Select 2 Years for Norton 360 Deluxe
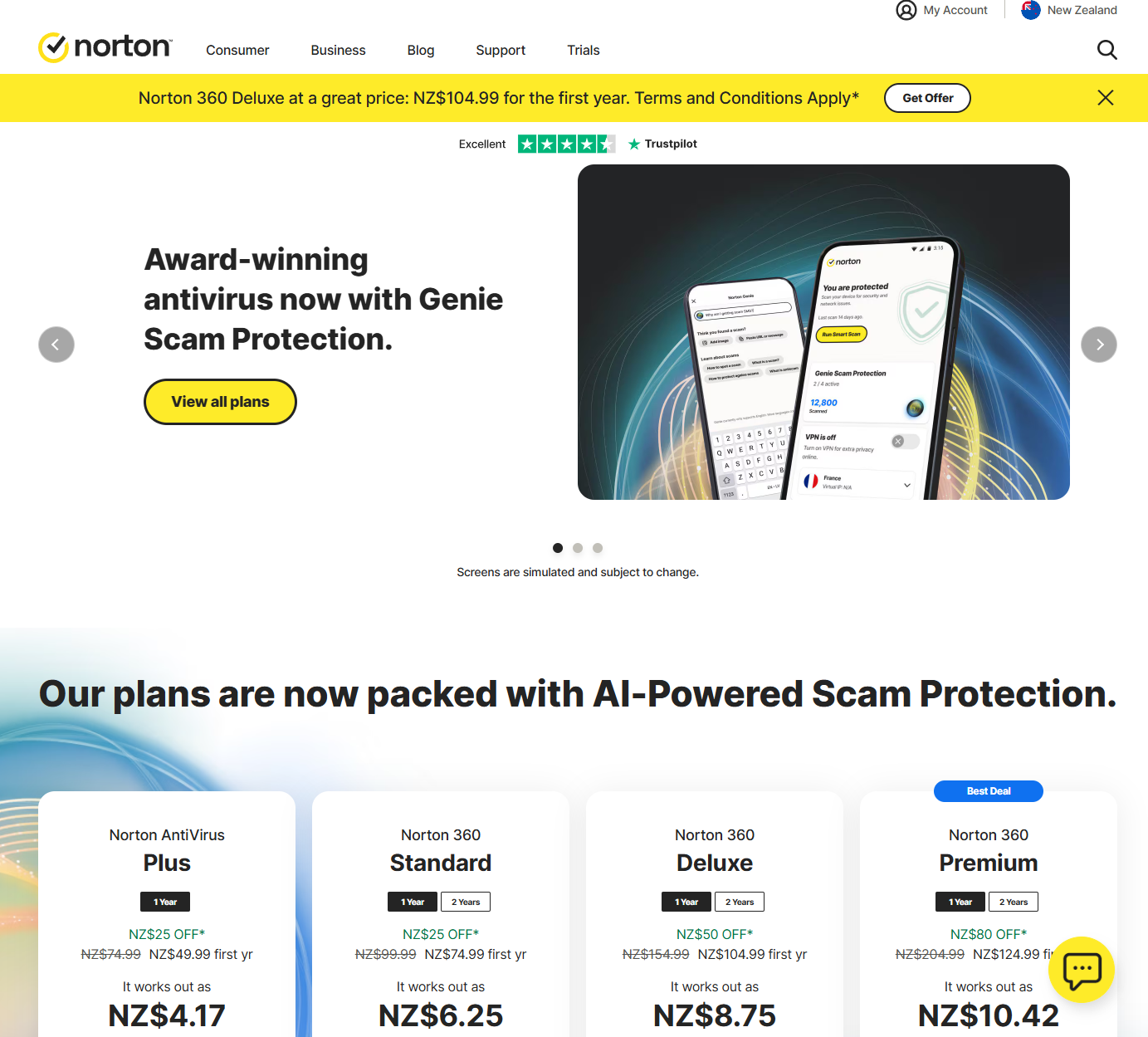The height and width of the screenshot is (1037, 1148). pos(740,902)
